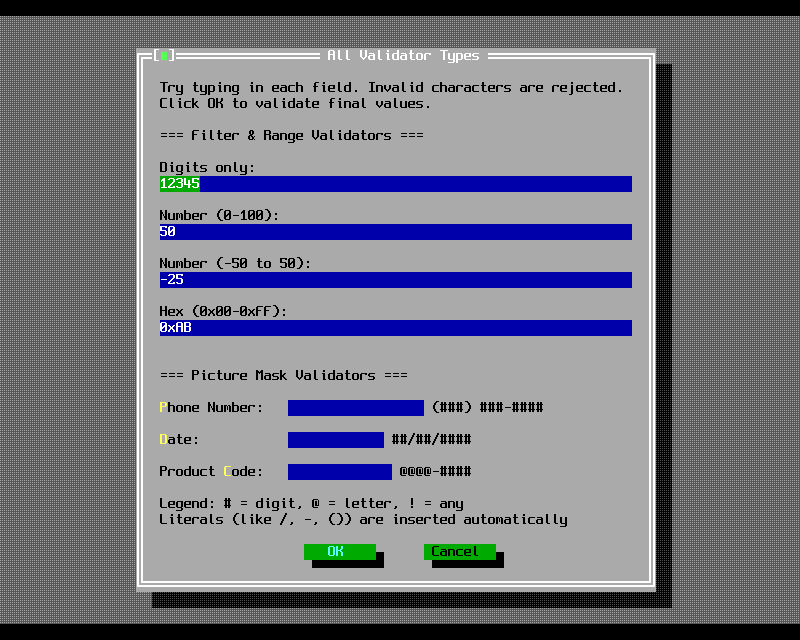The width and height of the screenshot is (800, 640).
Task: Click the Date label
Action: pyautogui.click(x=179, y=440)
